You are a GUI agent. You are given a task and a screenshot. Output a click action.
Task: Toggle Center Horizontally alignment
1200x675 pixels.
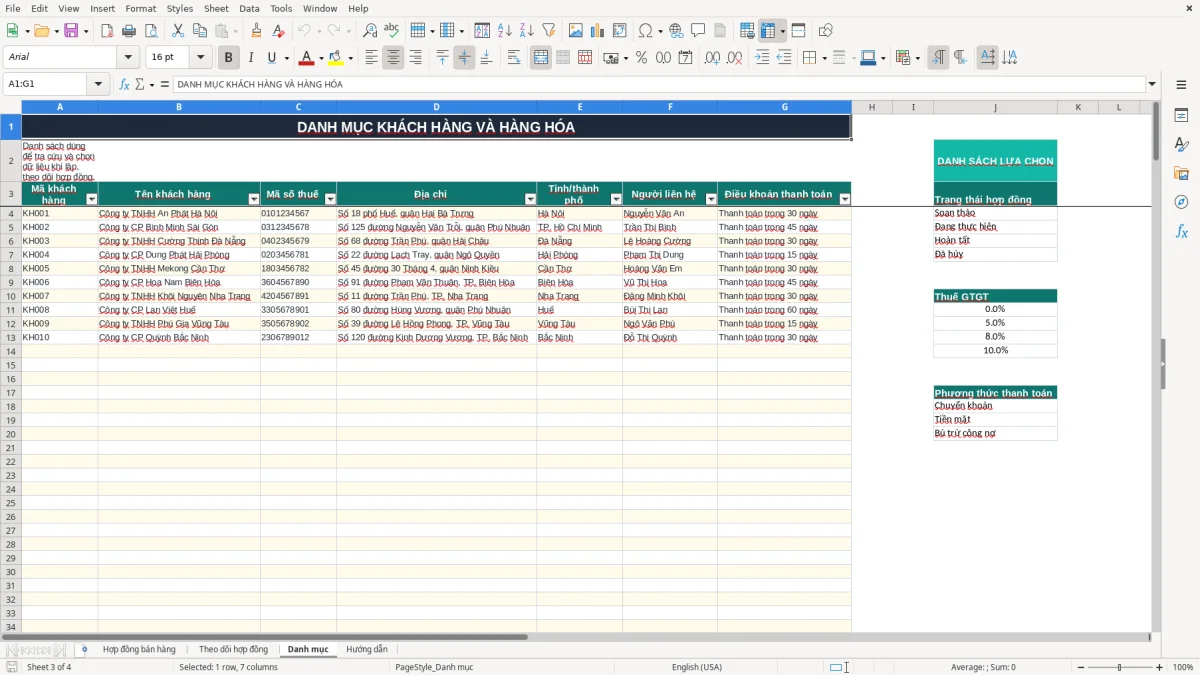[393, 58]
